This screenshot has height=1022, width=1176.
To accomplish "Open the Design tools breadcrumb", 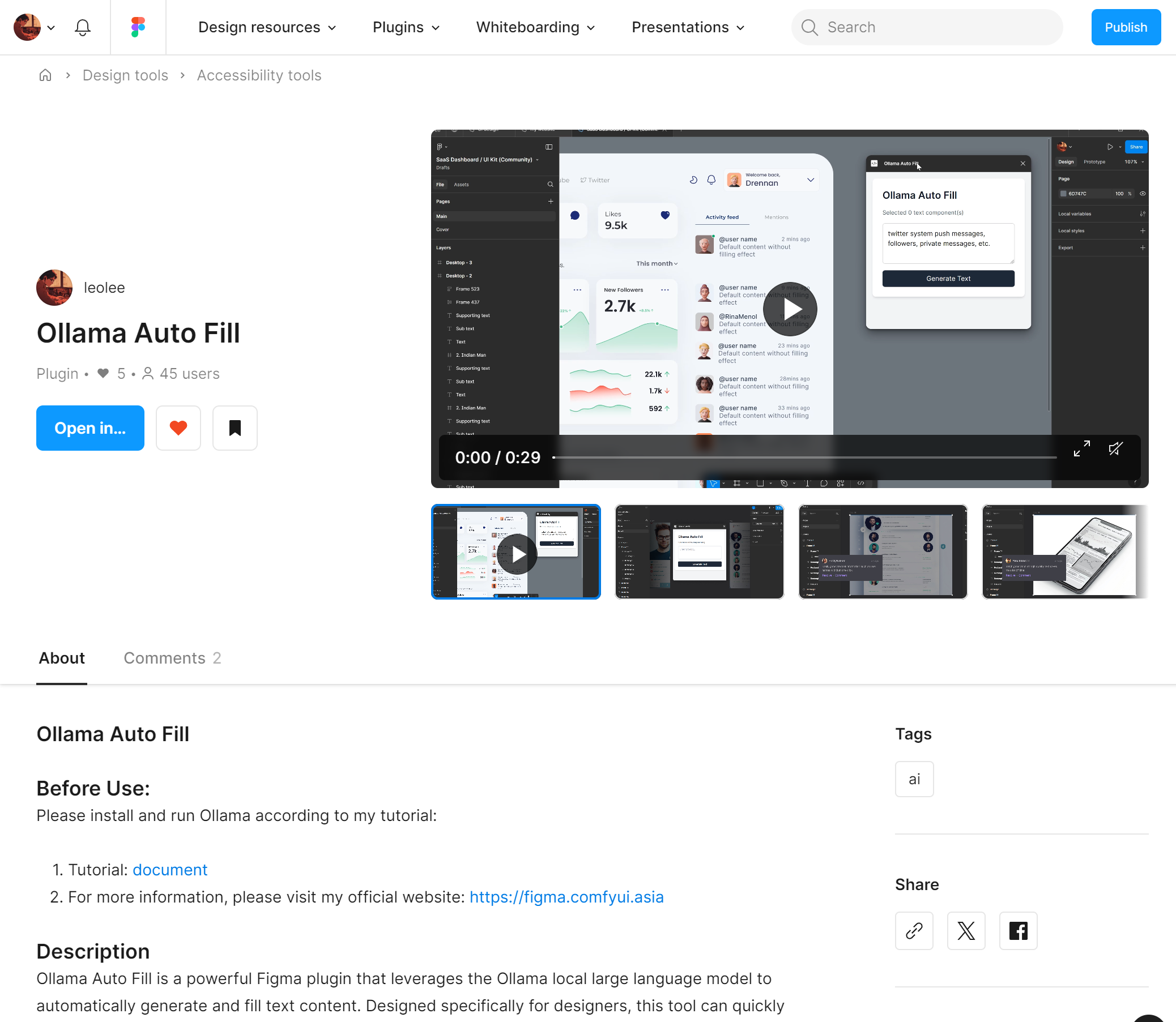I will pos(125,75).
